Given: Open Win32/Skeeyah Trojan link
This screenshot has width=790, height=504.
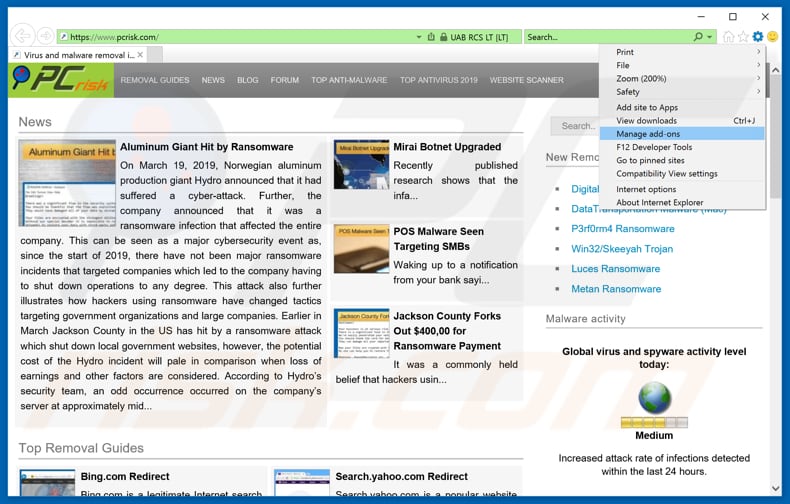Looking at the screenshot, I should point(622,249).
